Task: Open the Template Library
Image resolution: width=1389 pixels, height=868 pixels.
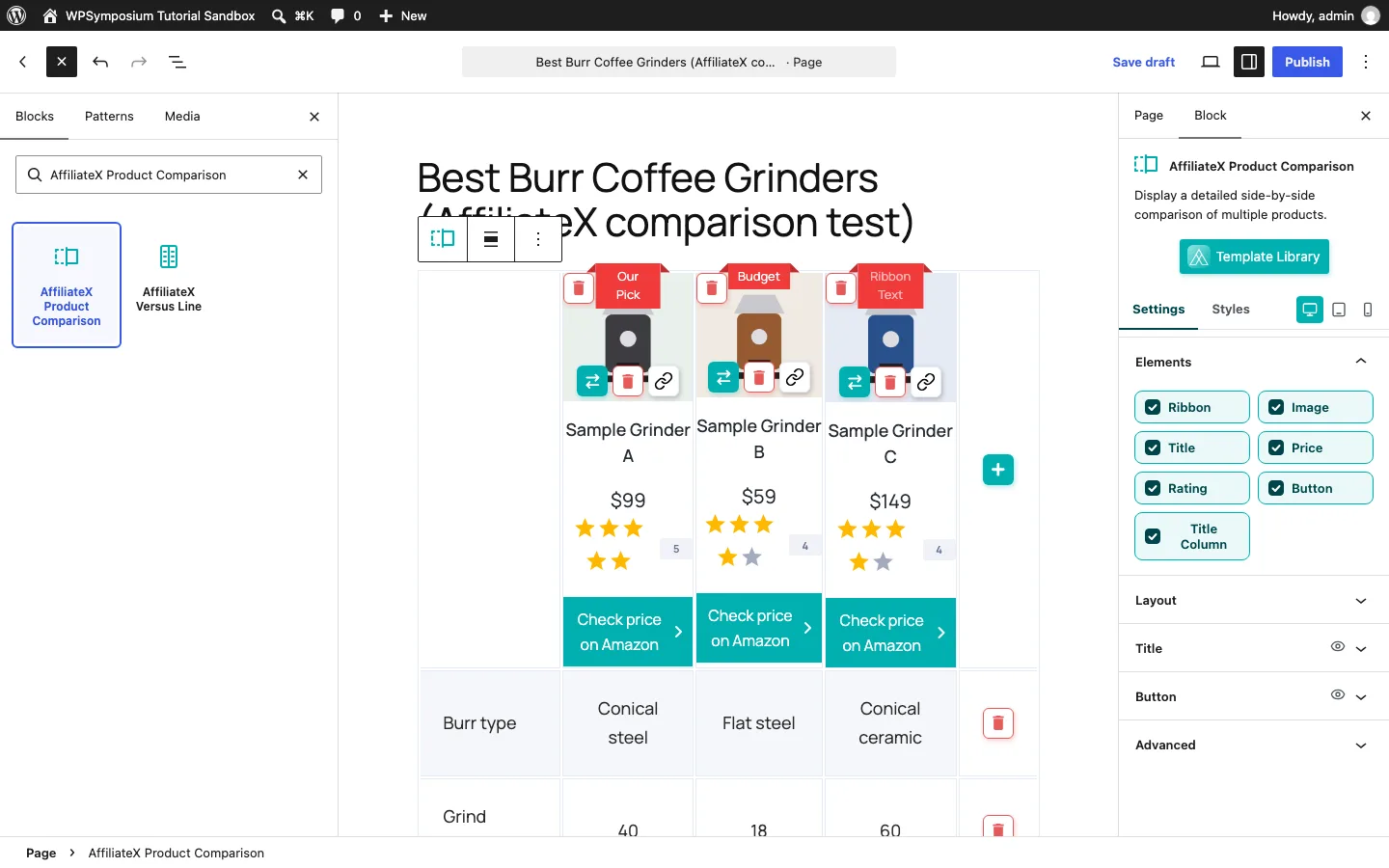Action: pos(1254,257)
